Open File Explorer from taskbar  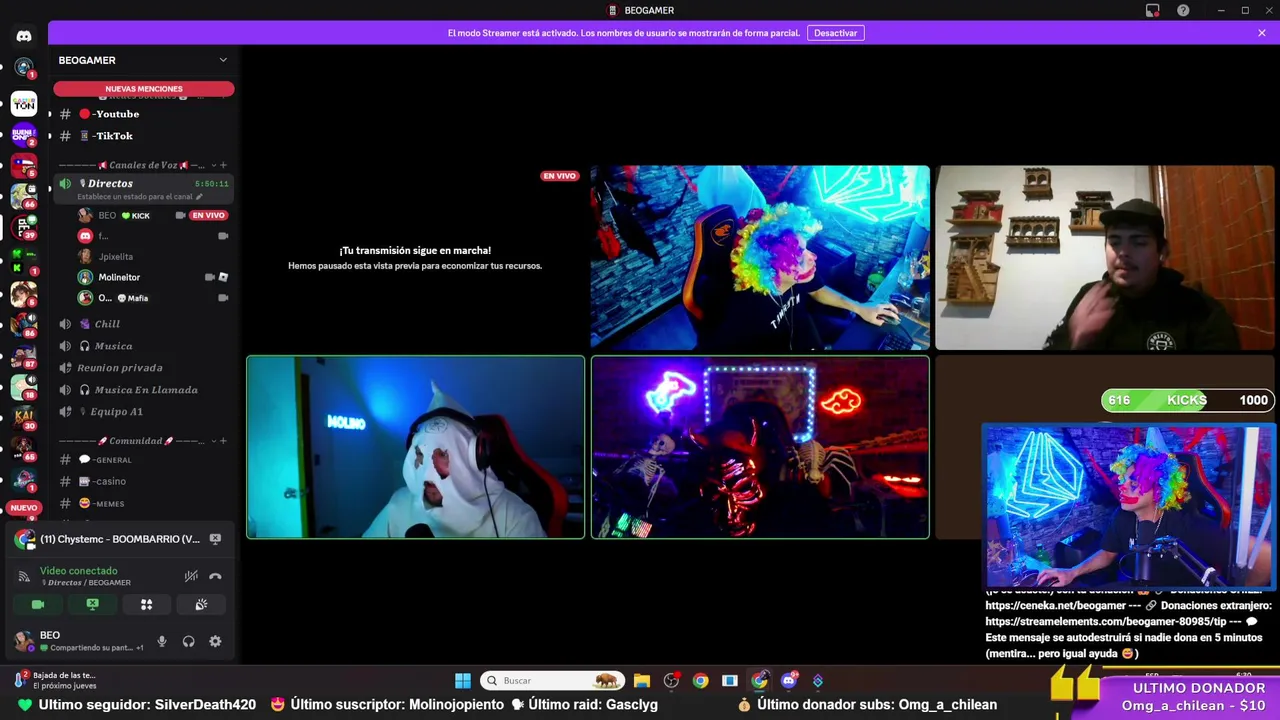point(642,681)
